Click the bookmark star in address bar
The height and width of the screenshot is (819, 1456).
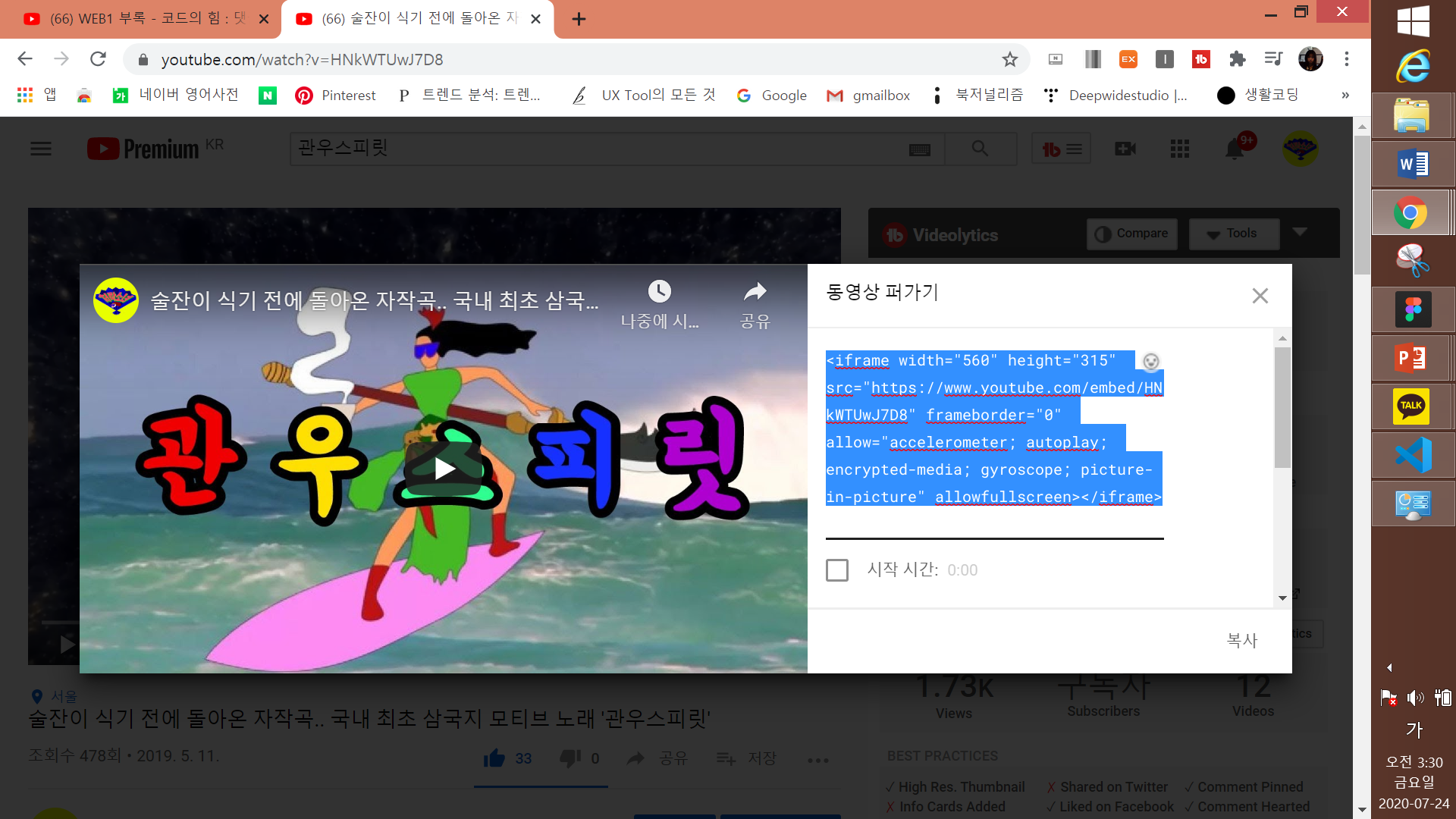[1009, 59]
